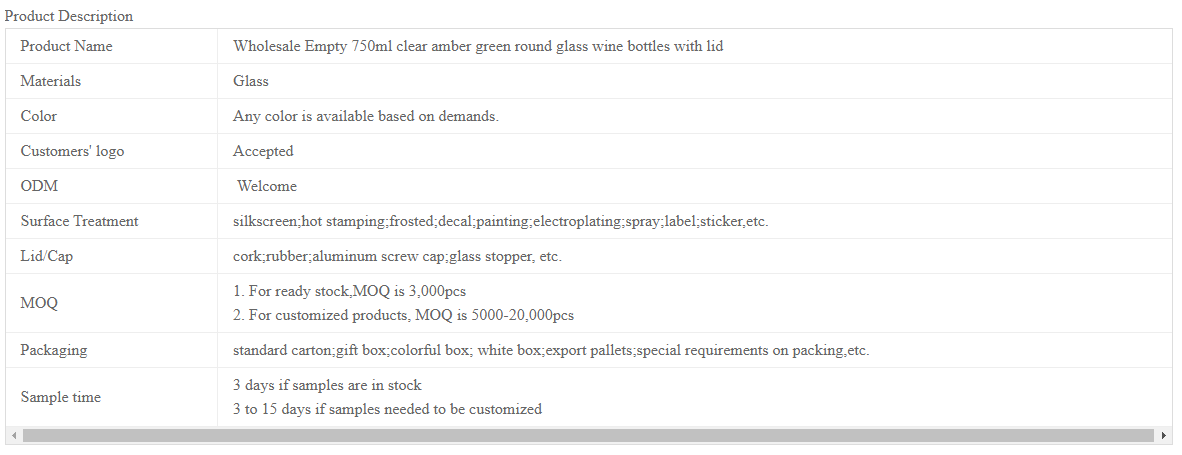Select the Product Name label cell

click(112, 46)
